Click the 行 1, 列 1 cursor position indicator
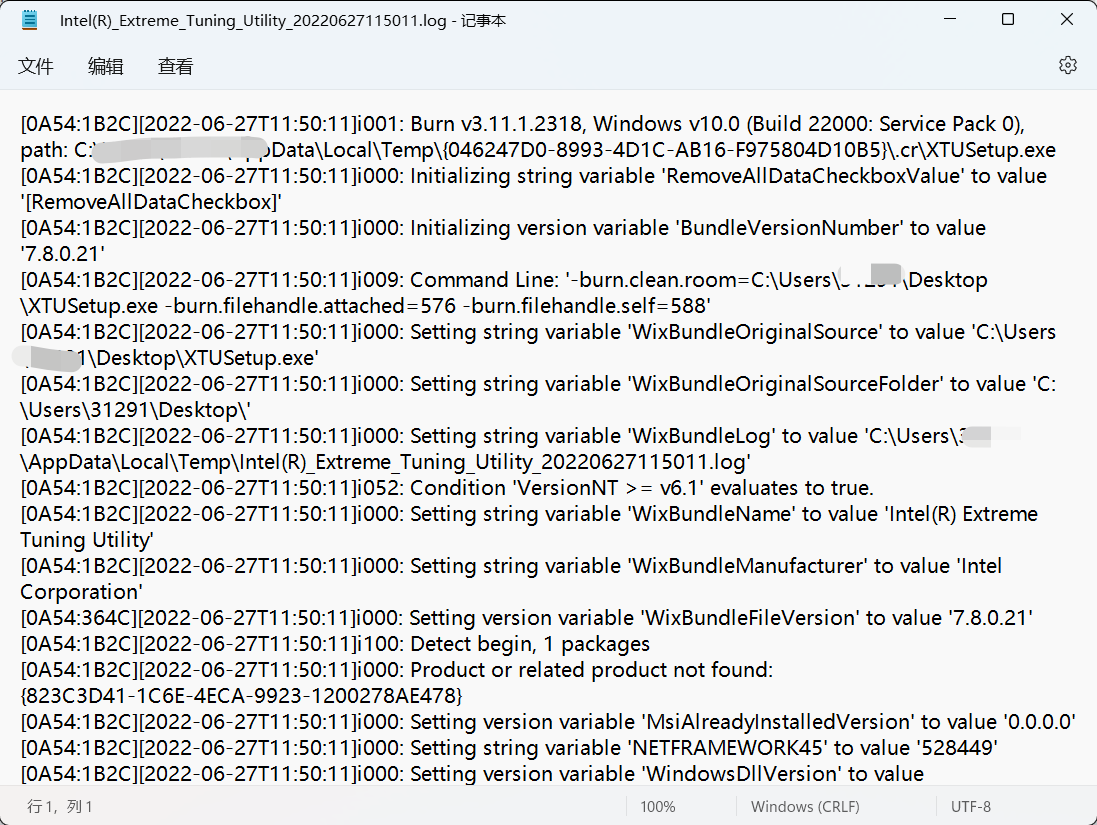Viewport: 1097px width, 825px height. pyautogui.click(x=59, y=806)
